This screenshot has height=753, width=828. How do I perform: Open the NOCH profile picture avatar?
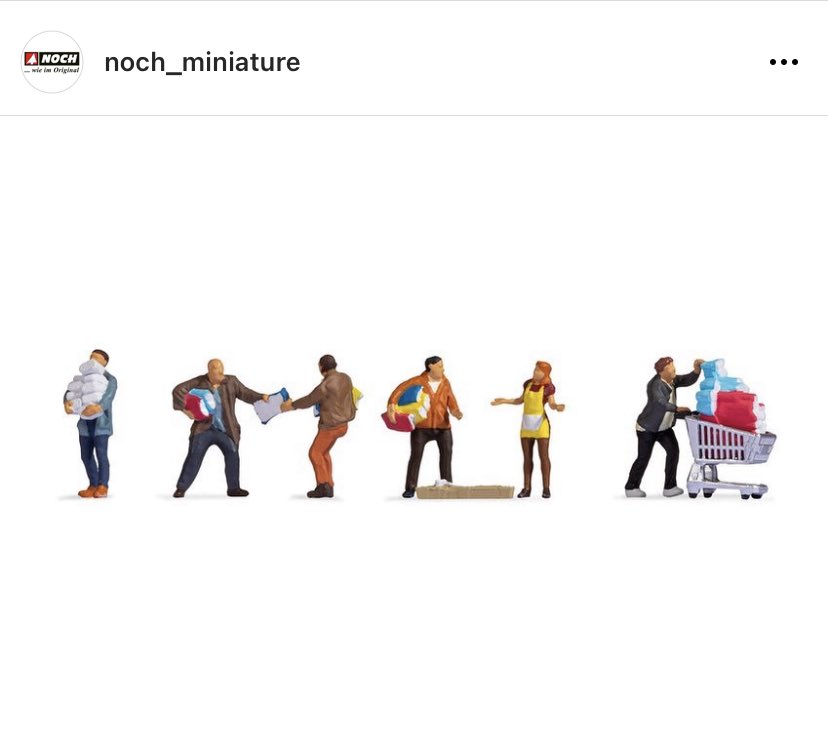tap(52, 62)
